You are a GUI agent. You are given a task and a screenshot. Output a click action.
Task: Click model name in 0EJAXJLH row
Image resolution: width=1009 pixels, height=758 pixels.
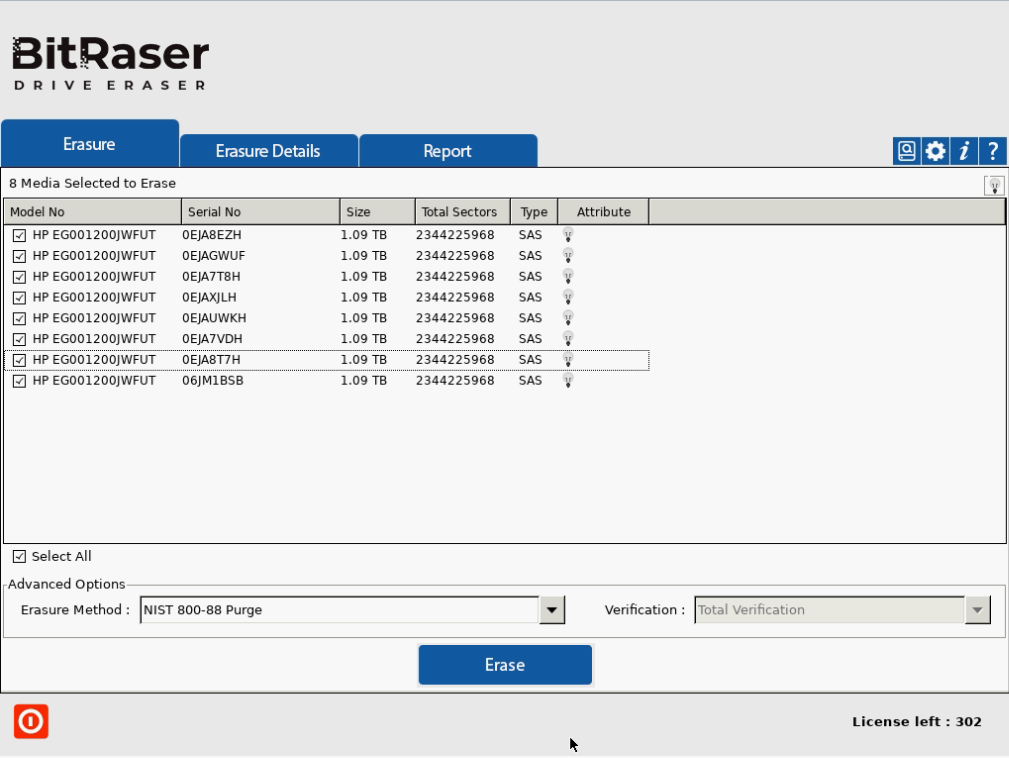(94, 297)
